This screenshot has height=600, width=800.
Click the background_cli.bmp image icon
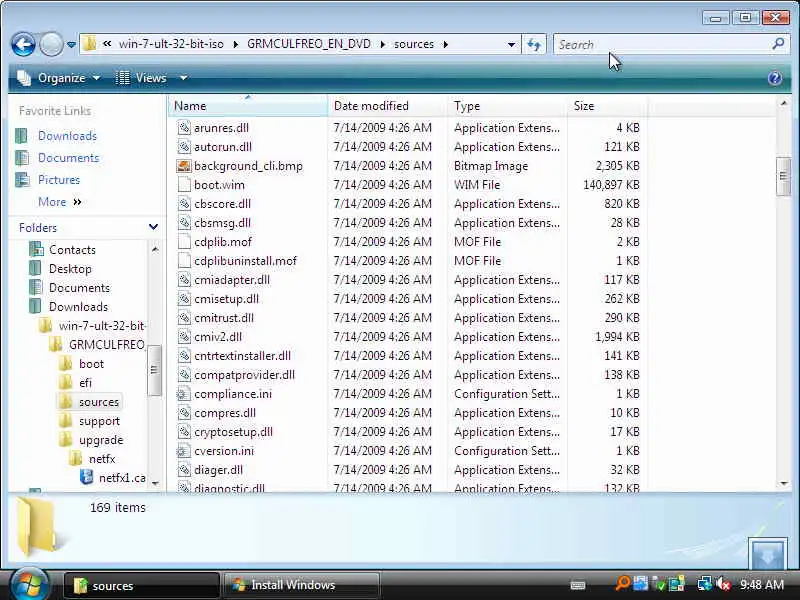[x=184, y=166]
